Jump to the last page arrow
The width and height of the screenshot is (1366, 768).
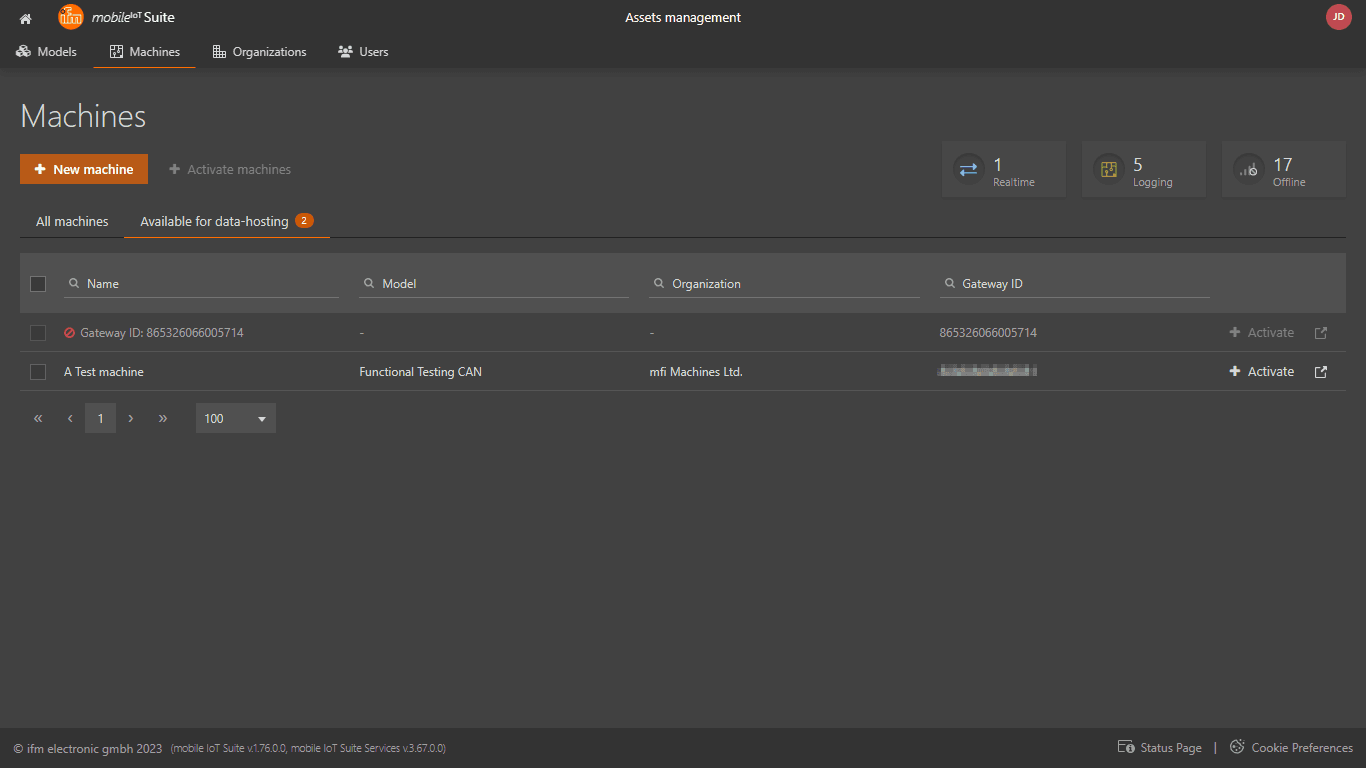pos(163,419)
